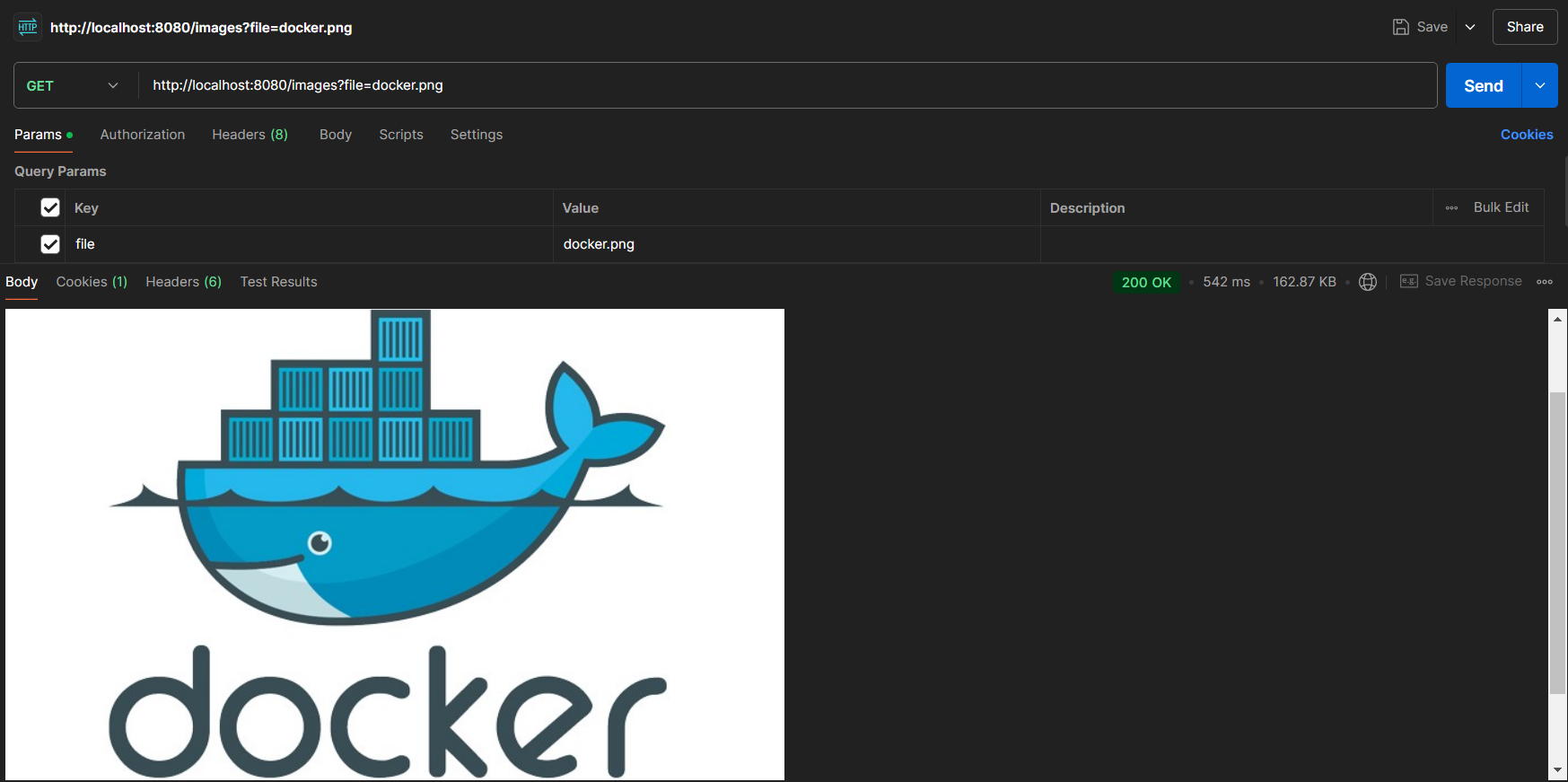
Task: Open the Authorization tab
Action: [143, 135]
